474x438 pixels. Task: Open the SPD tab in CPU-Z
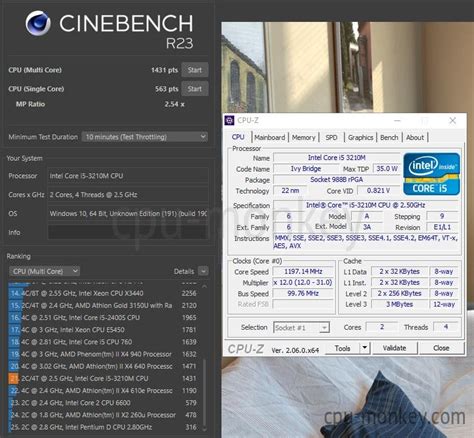[331, 137]
